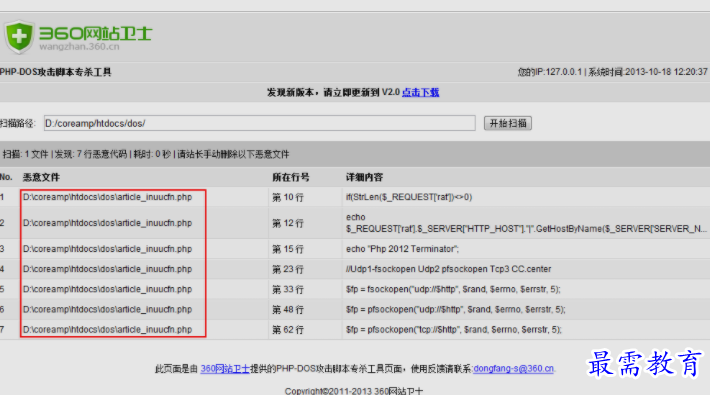Click the 第 15 行 line number cell
The height and width of the screenshot is (395, 710).
point(288,249)
